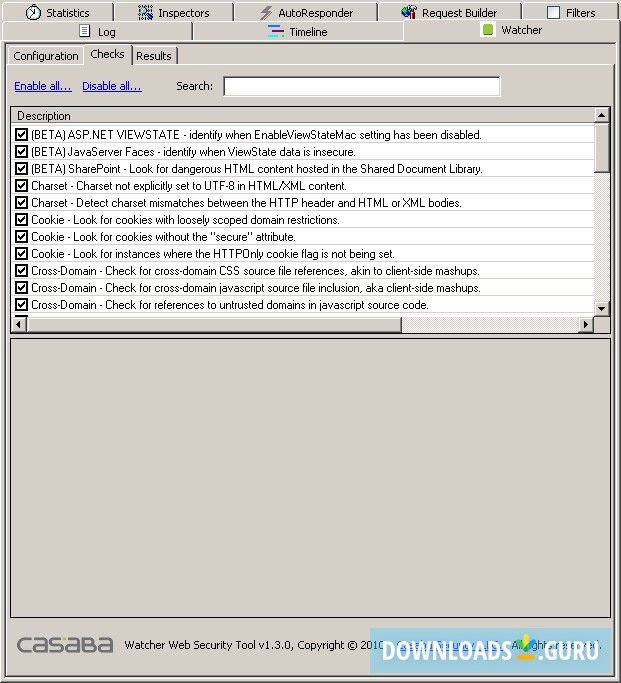
Task: Uncheck HTTPOnly cookie flag check
Action: coord(21,254)
